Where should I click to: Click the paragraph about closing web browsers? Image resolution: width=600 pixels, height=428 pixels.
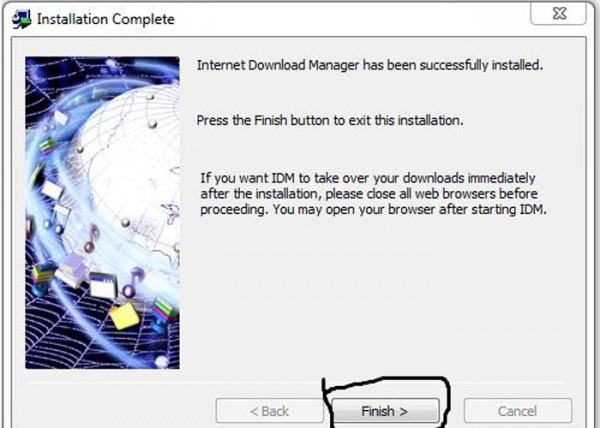click(373, 194)
